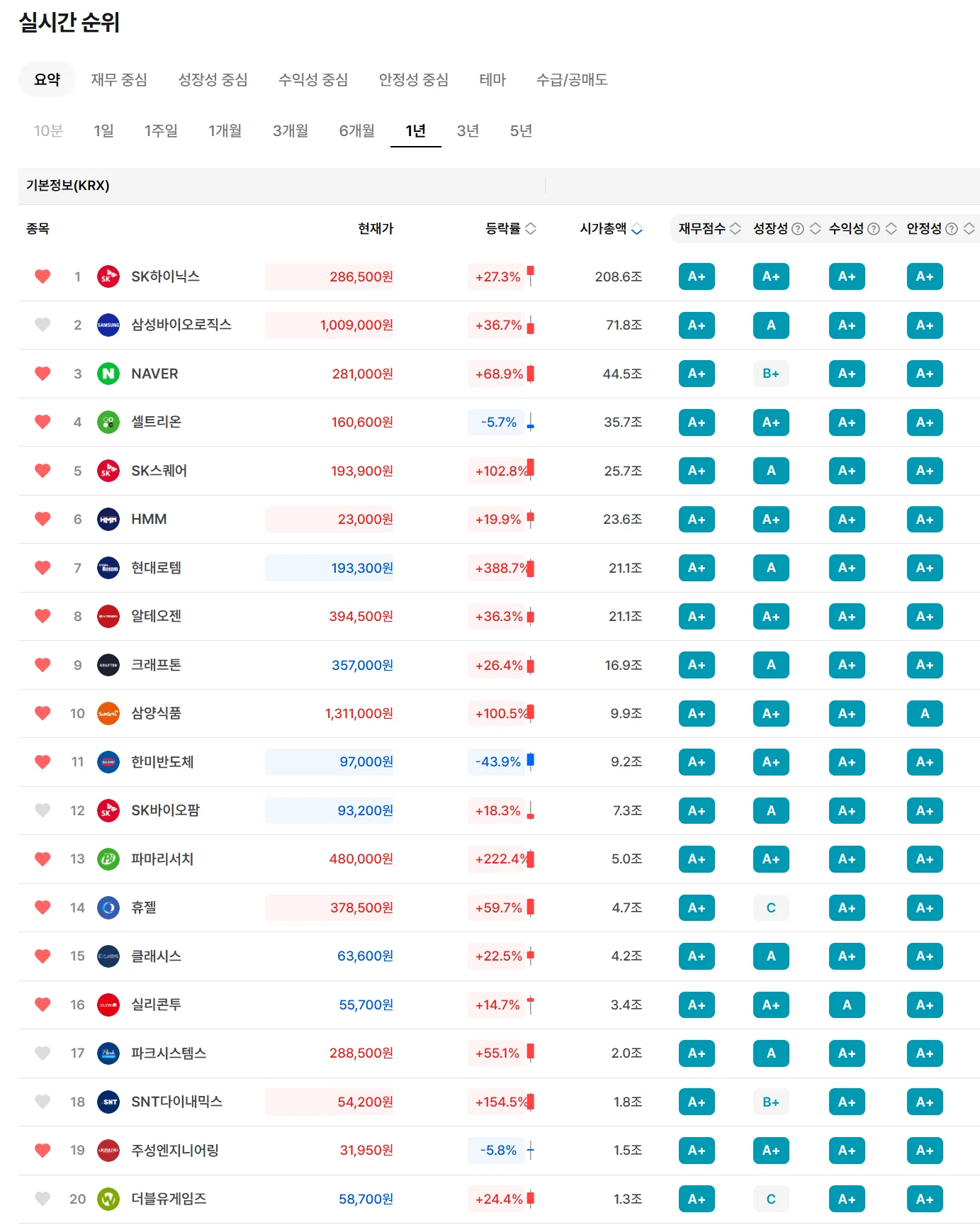Screen dimensions: 980x1225
Task: Select the 1주일 period filter
Action: pyautogui.click(x=161, y=130)
